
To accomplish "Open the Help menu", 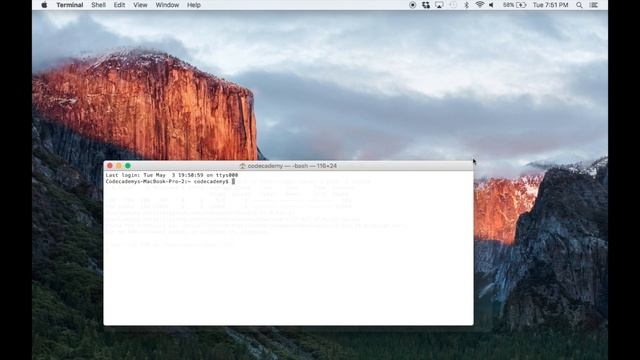I will (193, 5).
